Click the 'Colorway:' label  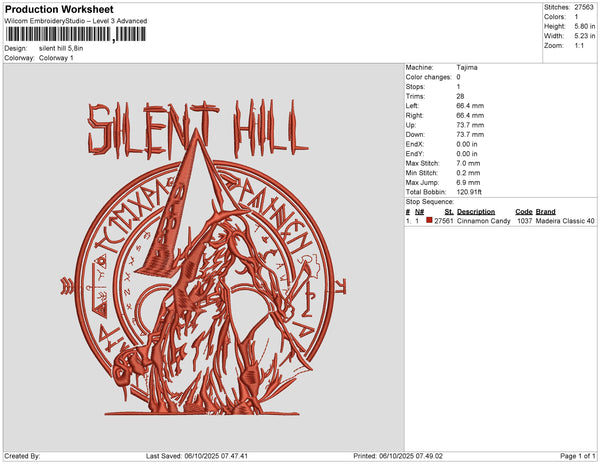coord(20,58)
